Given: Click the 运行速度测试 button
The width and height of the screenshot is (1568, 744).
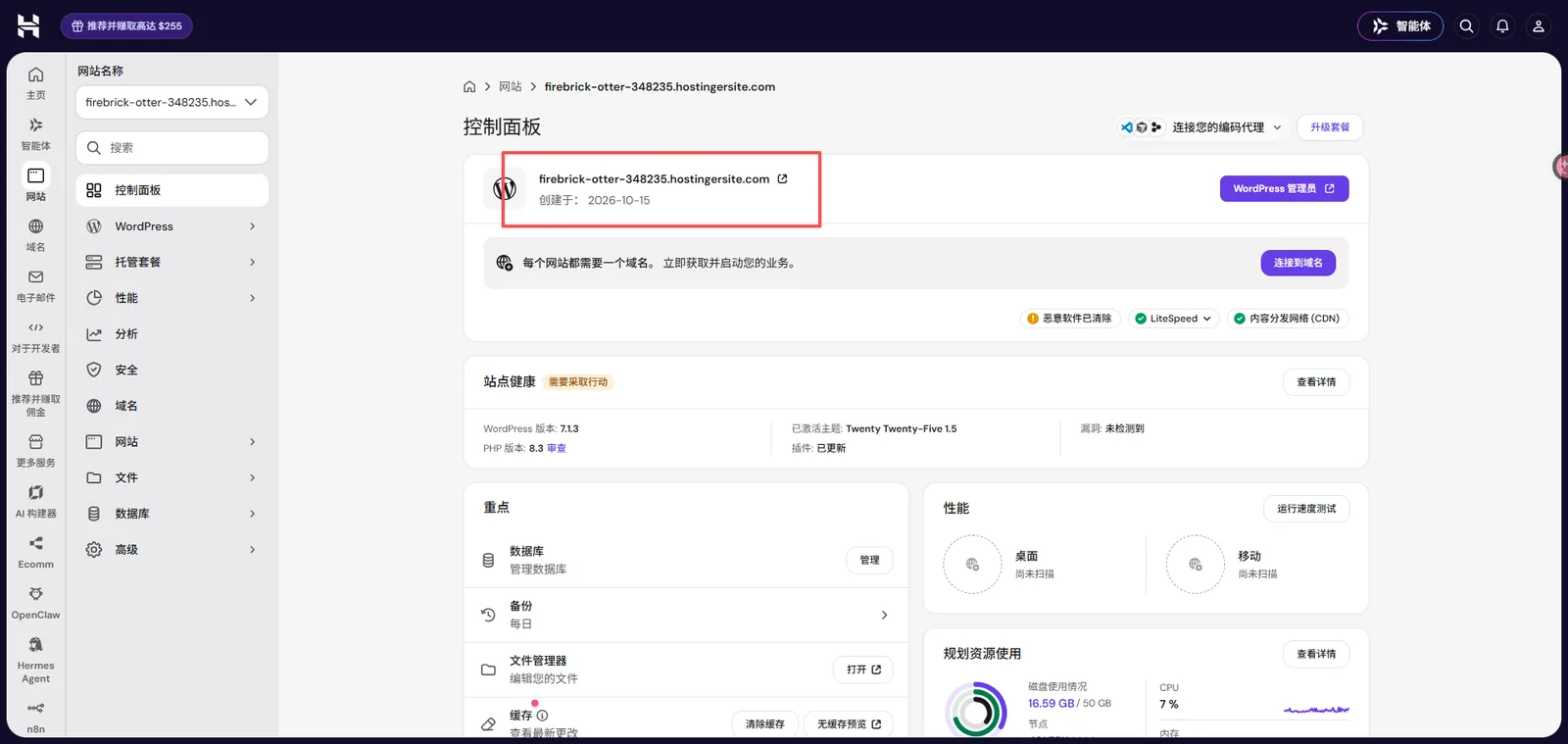Looking at the screenshot, I should [1306, 509].
